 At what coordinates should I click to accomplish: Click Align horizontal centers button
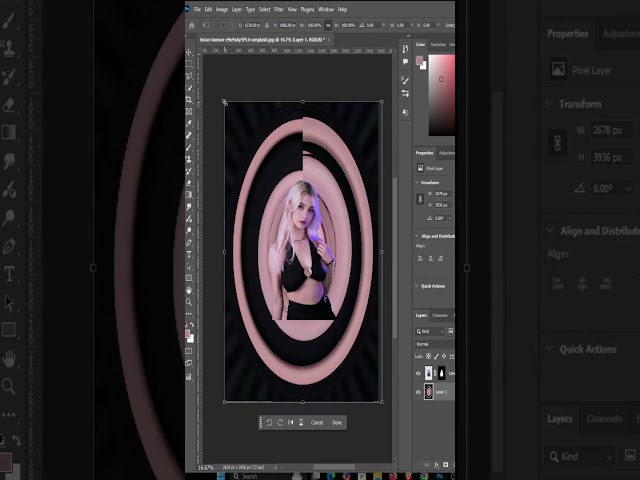click(431, 258)
